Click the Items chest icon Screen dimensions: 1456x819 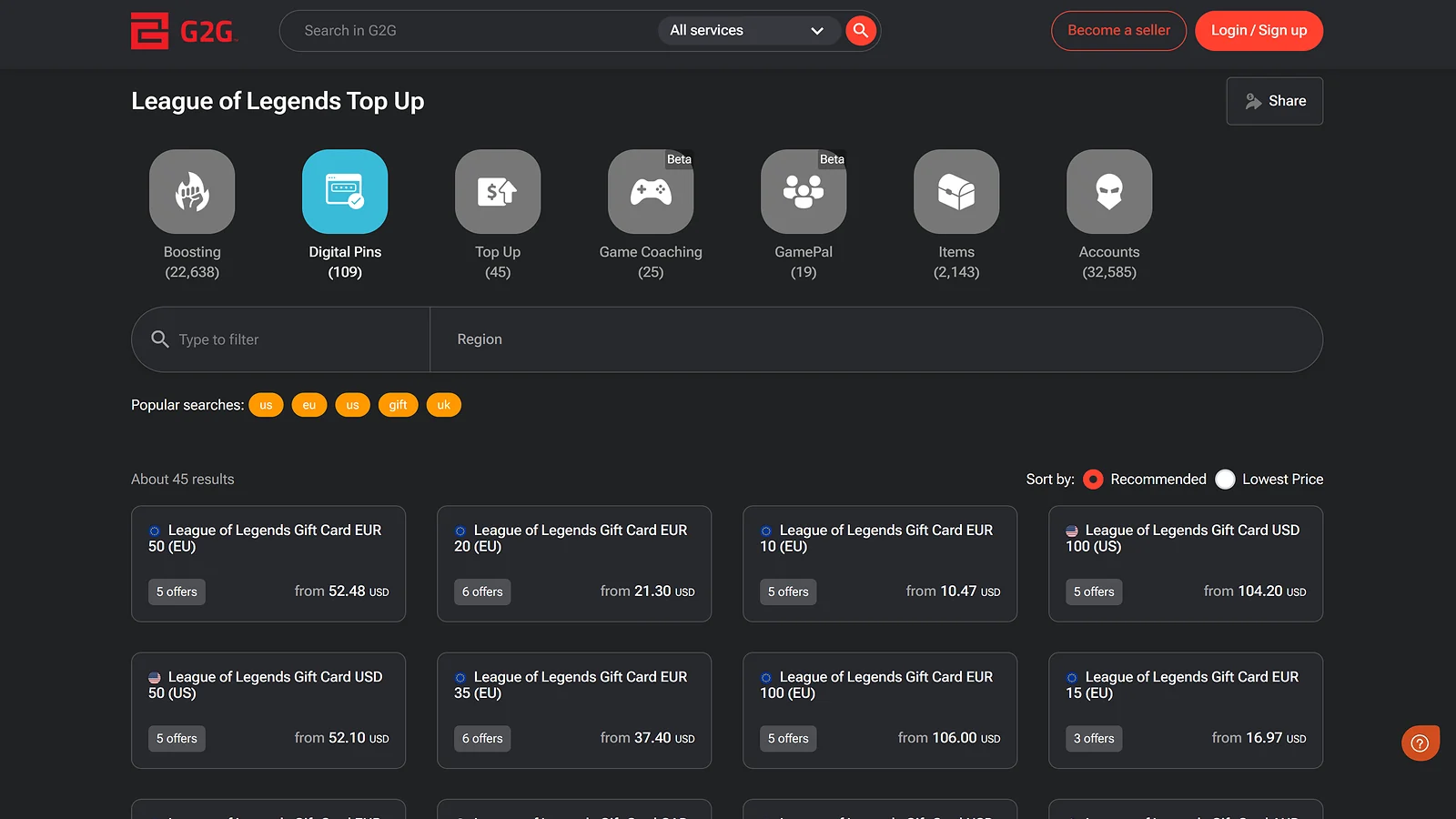955,192
